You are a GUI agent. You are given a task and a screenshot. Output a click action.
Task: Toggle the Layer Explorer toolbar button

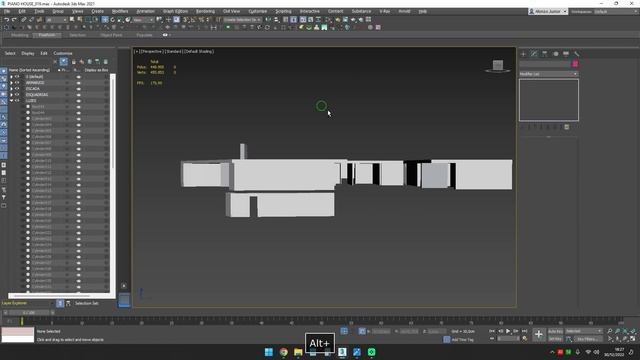click(x=294, y=19)
